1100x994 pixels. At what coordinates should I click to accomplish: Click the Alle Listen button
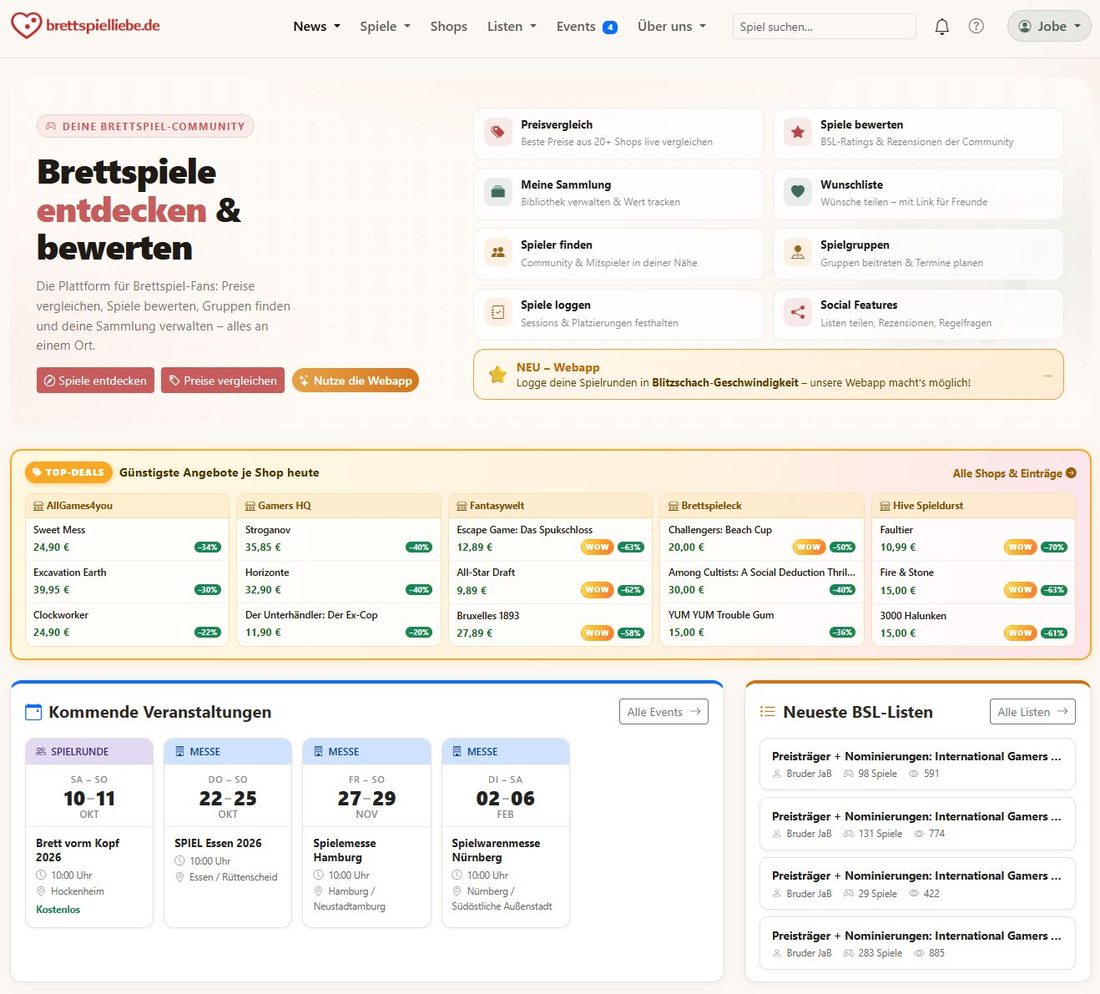pos(1032,711)
